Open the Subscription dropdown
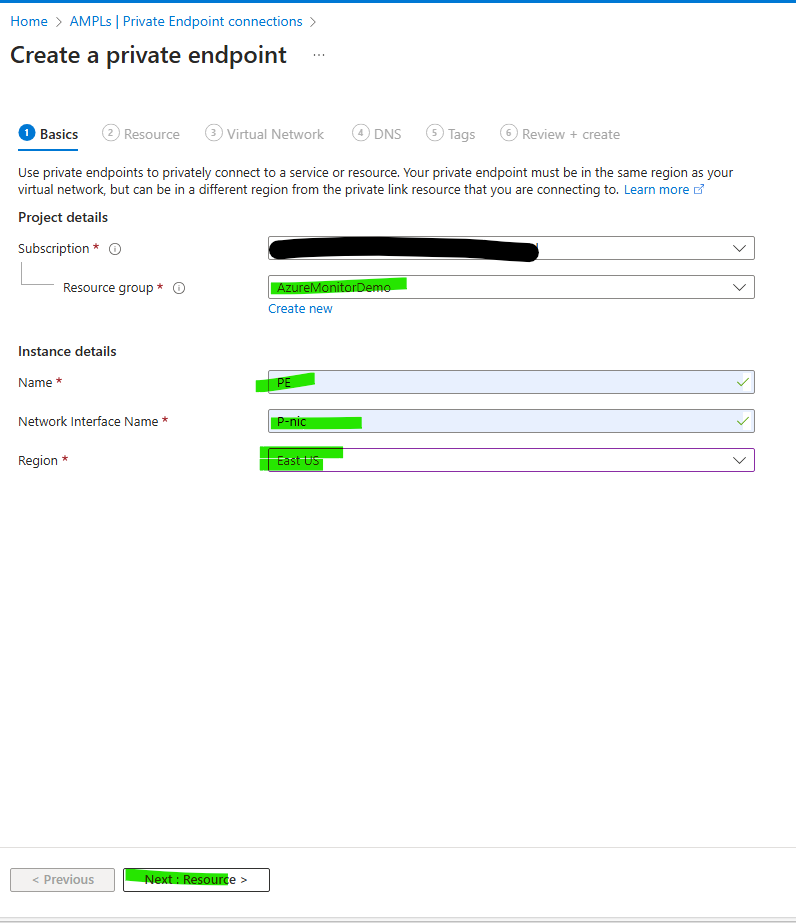The height and width of the screenshot is (923, 796). click(739, 248)
